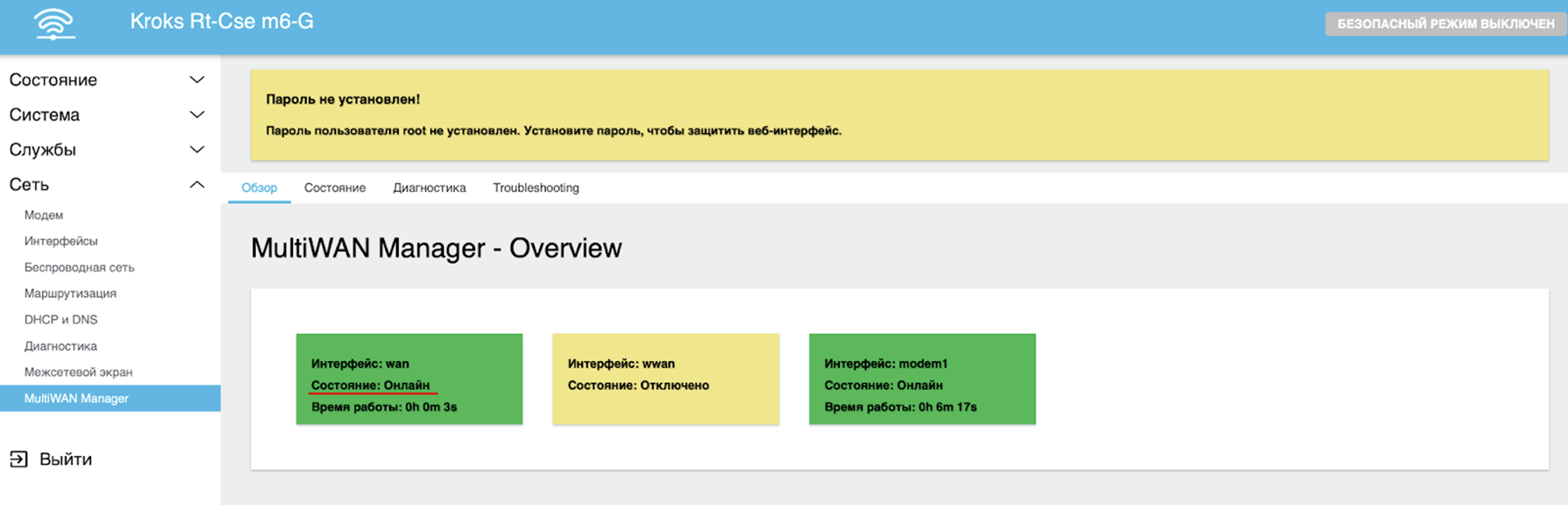Select the MultiWAN Manager menu item
This screenshot has width=1568, height=505.
(x=76, y=398)
